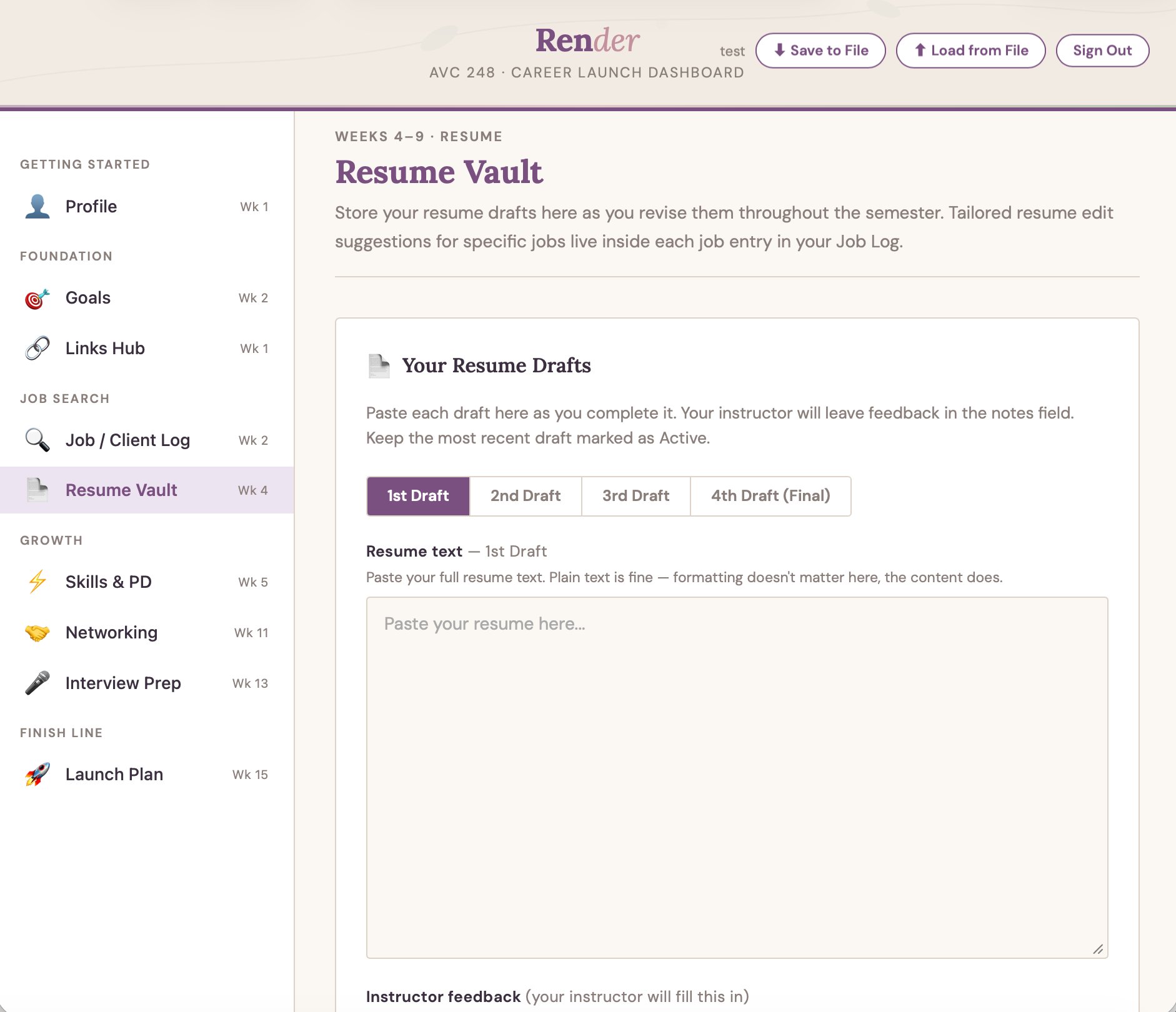1176x1012 pixels.
Task: Click the Links Hub chain icon
Action: 37,349
